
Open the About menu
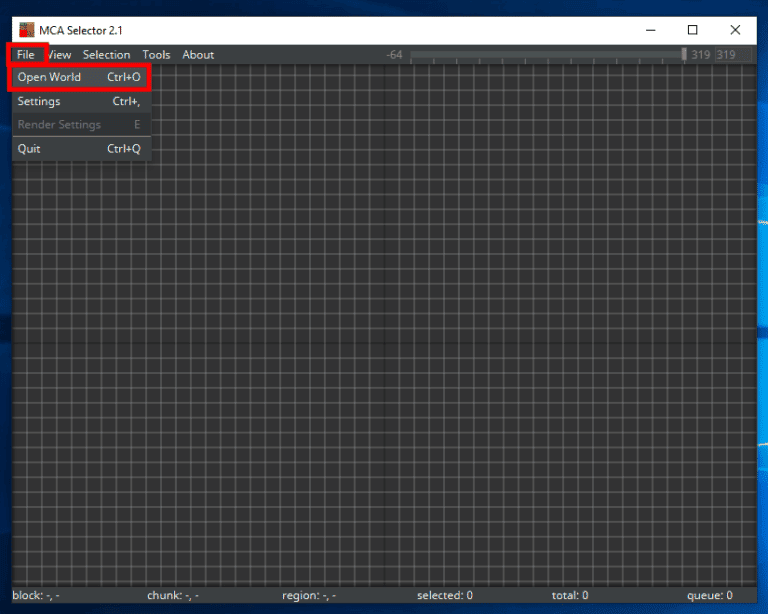pyautogui.click(x=198, y=55)
